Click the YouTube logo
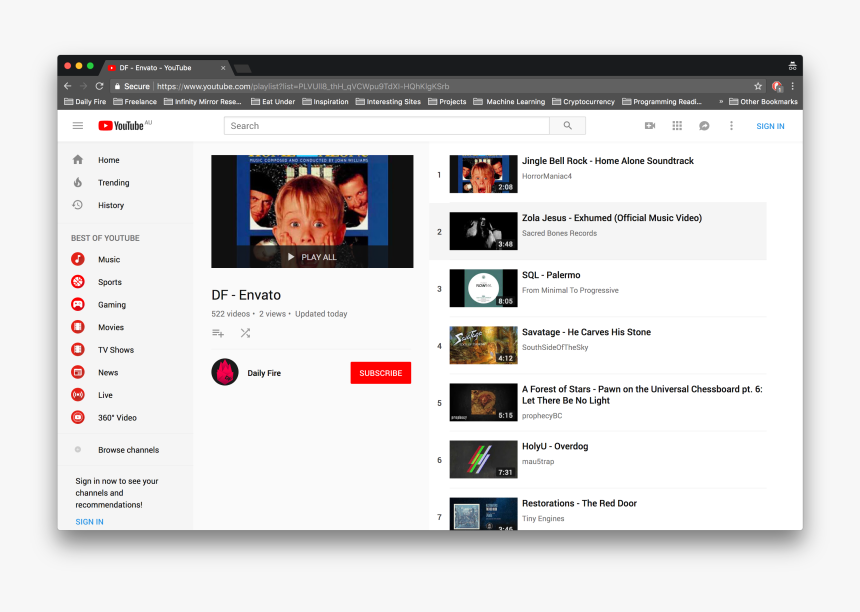Image resolution: width=860 pixels, height=612 pixels. pyautogui.click(x=121, y=126)
